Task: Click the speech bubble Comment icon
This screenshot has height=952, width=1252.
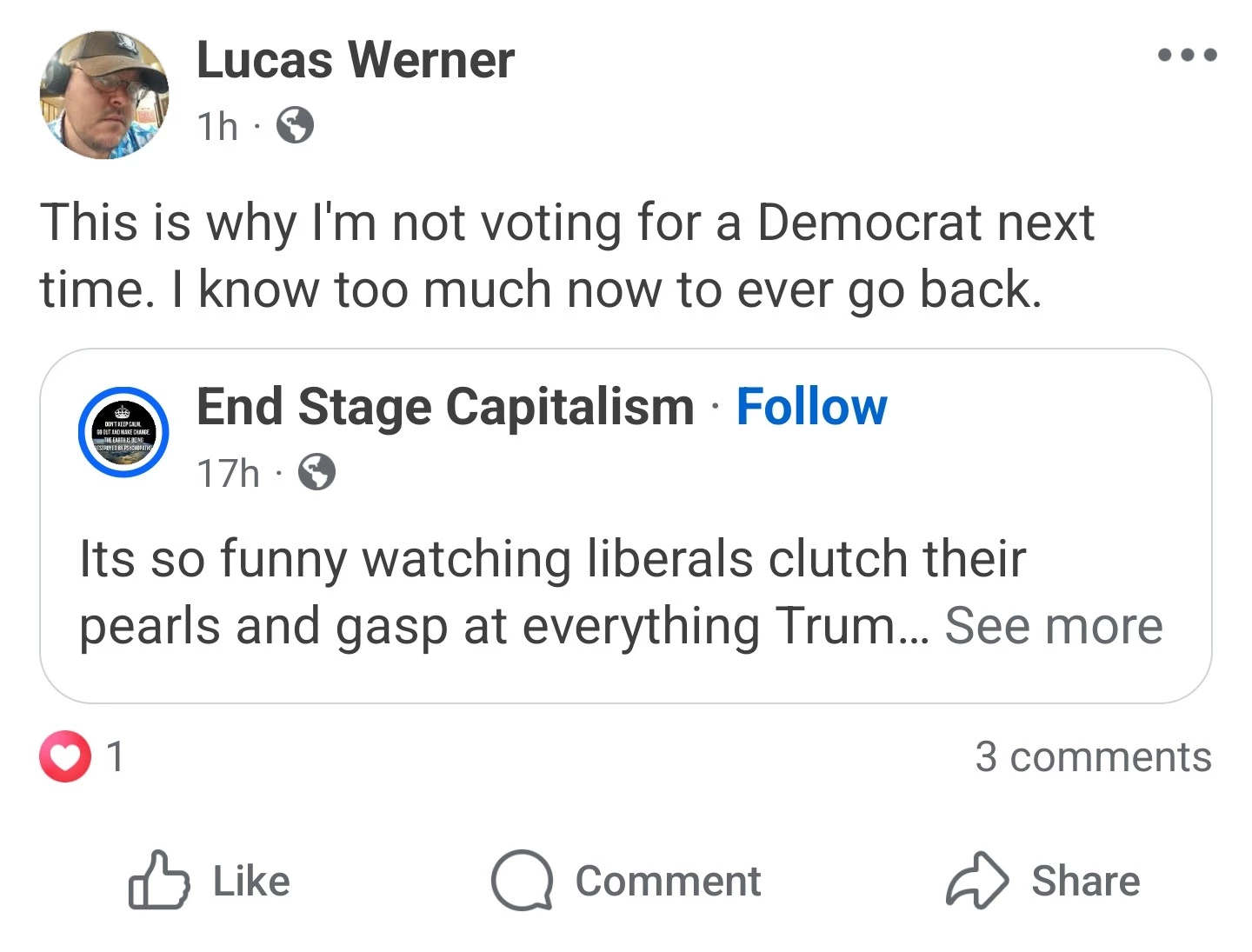Action: pos(522,881)
